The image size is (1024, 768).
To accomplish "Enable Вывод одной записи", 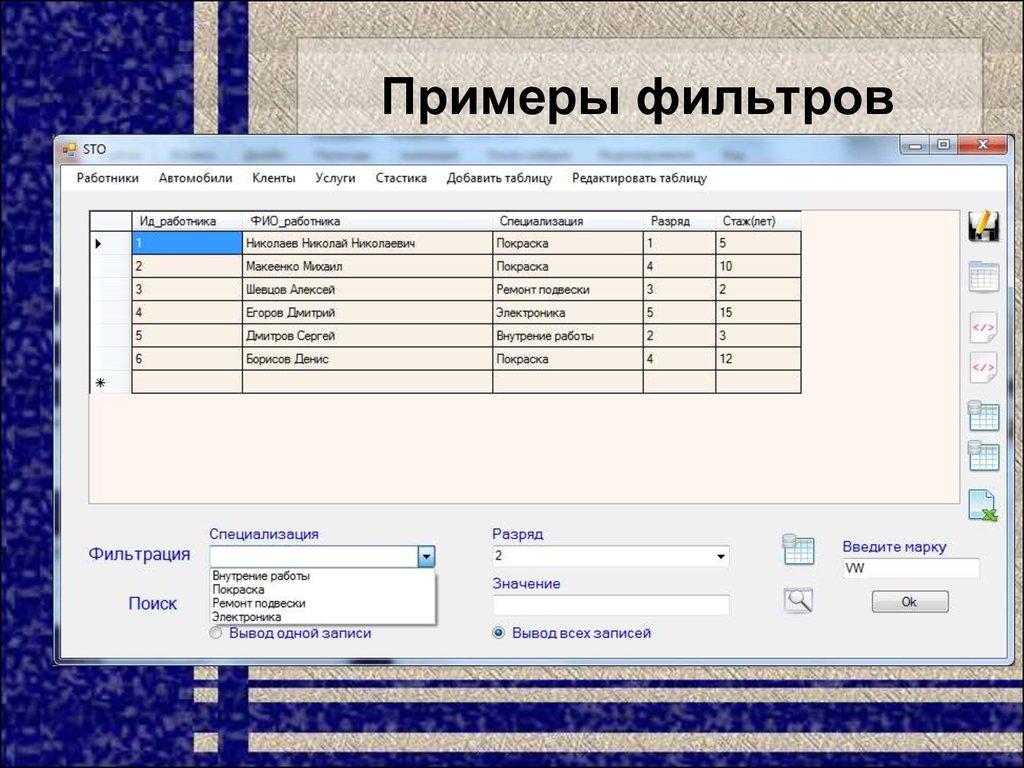I will click(x=215, y=633).
